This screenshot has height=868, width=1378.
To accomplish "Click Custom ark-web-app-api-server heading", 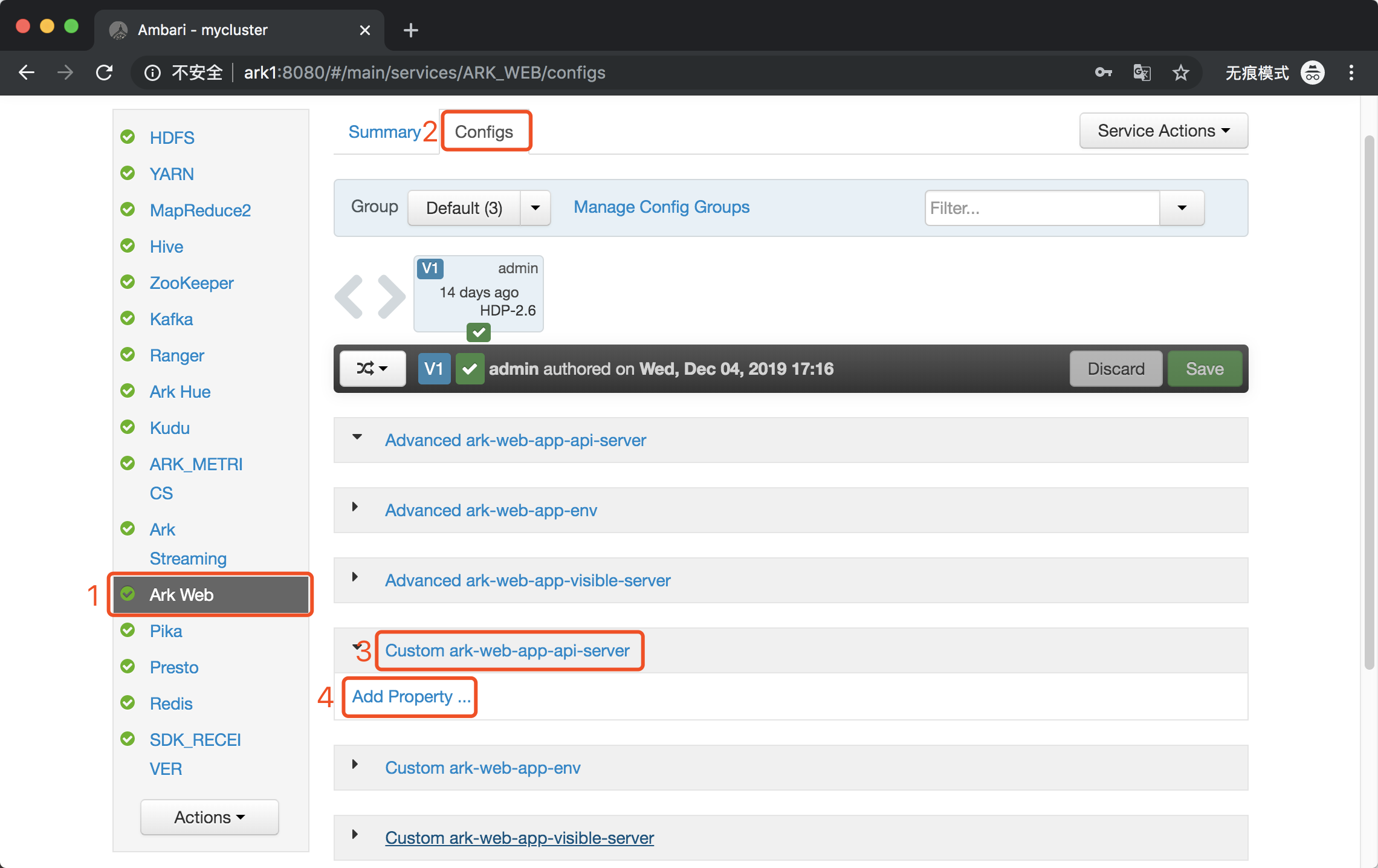I will [x=507, y=650].
